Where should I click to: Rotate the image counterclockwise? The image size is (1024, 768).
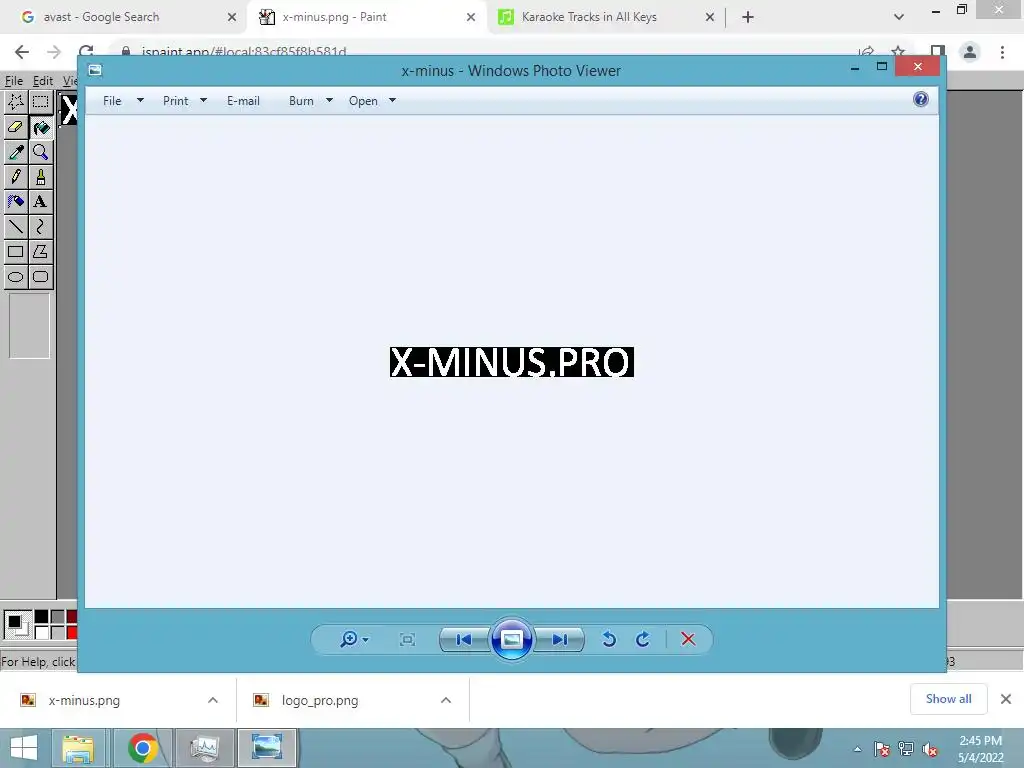point(609,639)
